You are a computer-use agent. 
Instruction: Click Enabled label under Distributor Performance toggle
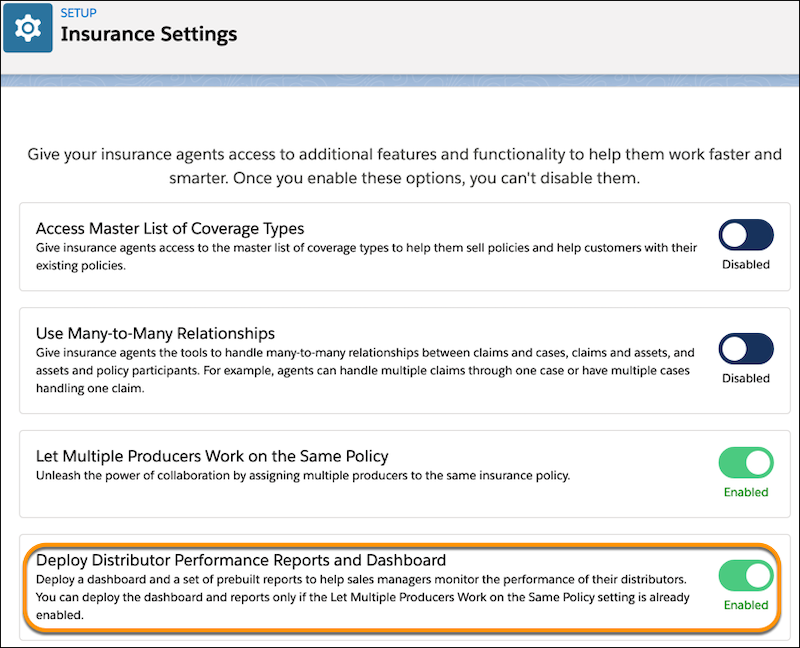click(x=746, y=605)
